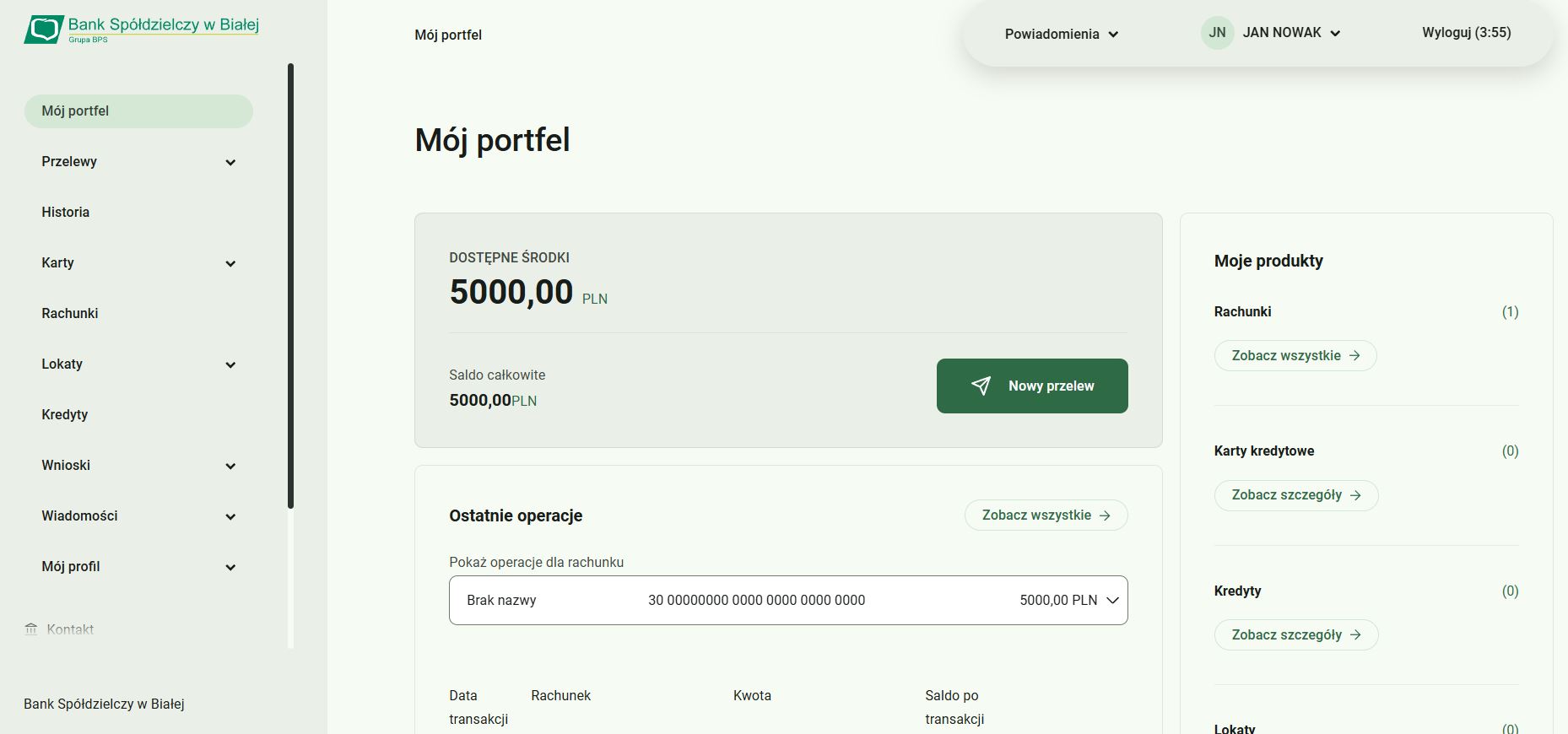Open the Historia page from the sidebar

tap(65, 212)
